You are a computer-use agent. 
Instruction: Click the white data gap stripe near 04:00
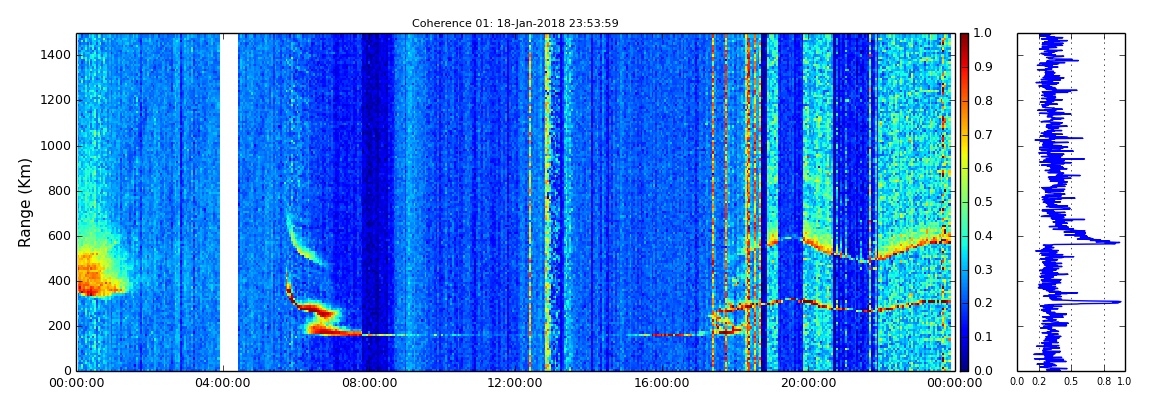229,202
